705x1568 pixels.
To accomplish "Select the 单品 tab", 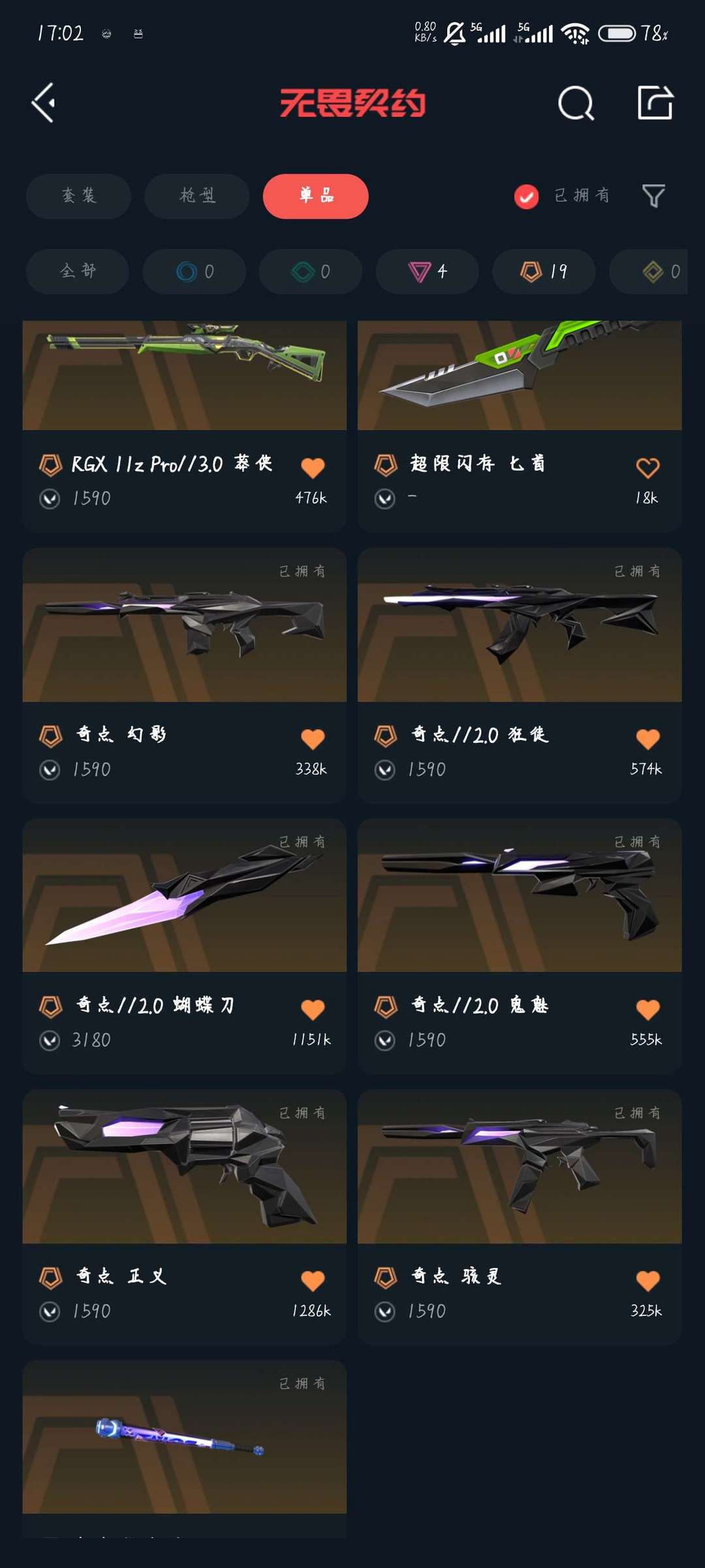I will 316,196.
